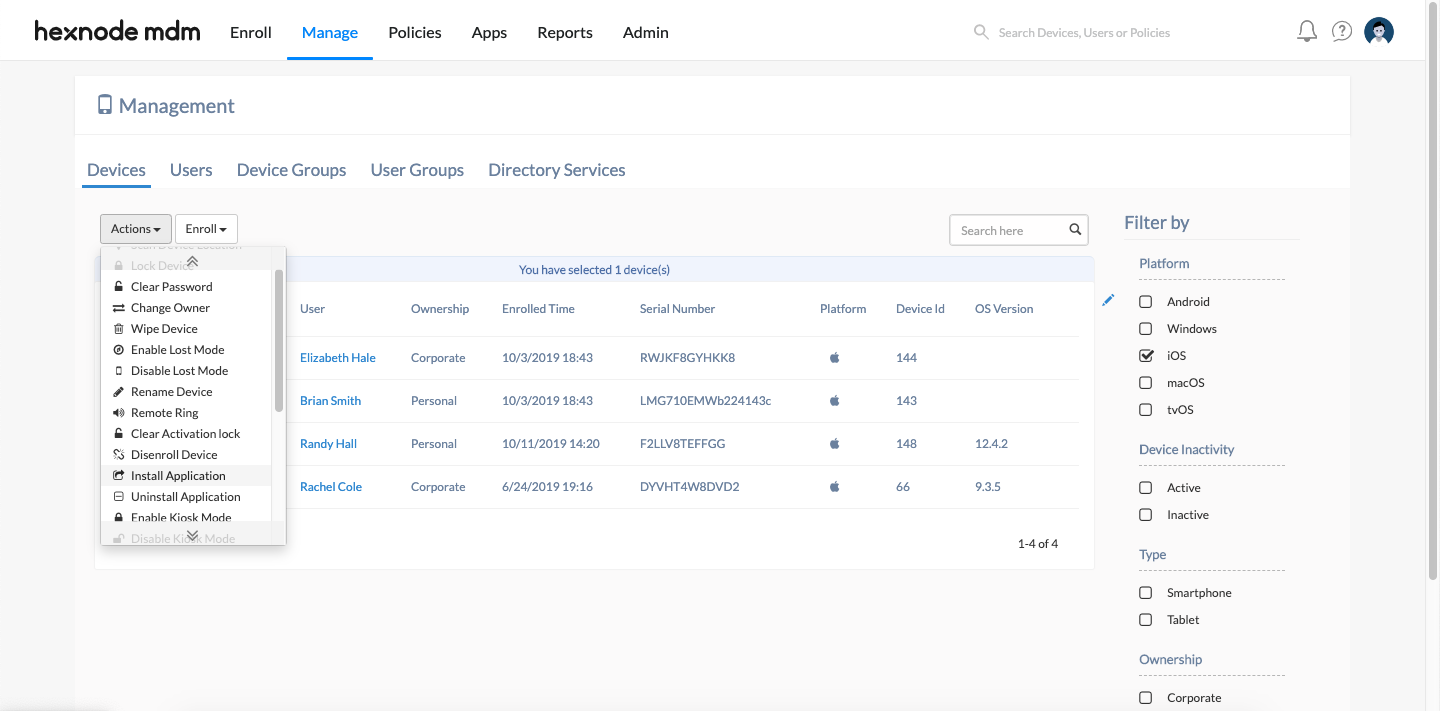Image resolution: width=1440 pixels, height=711 pixels.
Task: Open user Elizabeth Hale link
Action: [338, 358]
